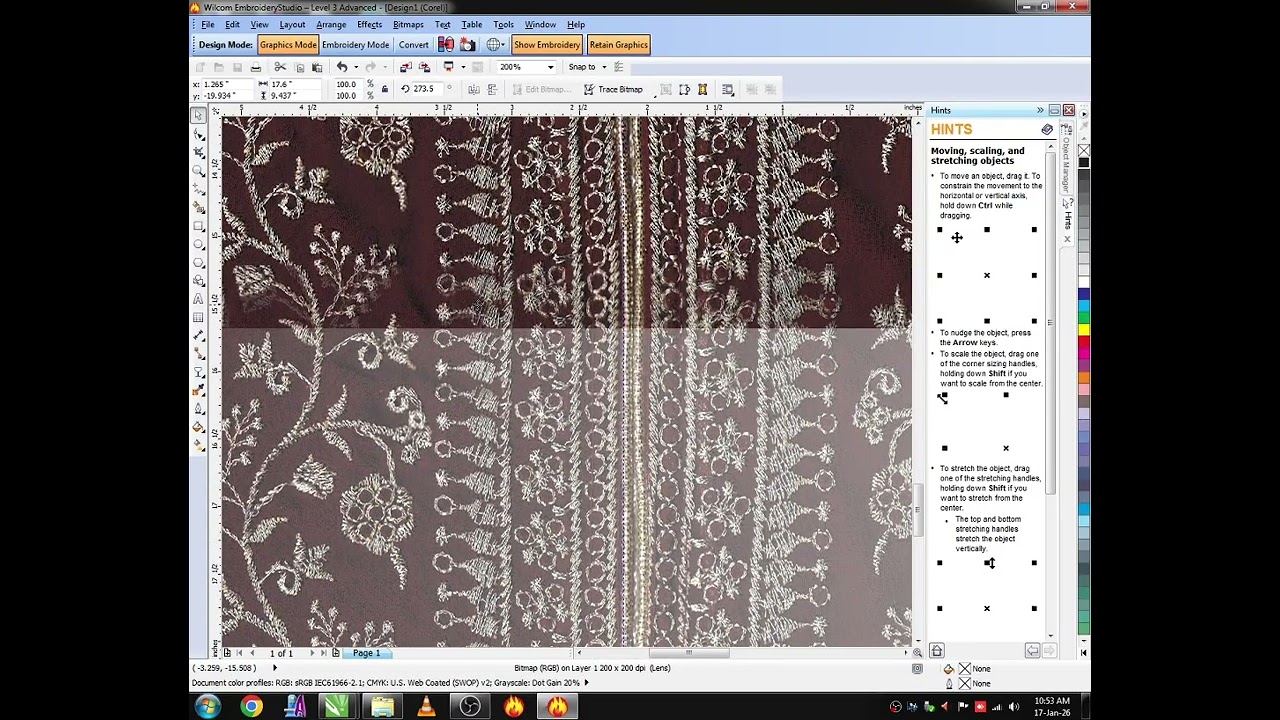This screenshot has height=720, width=1280.
Task: Select the Page 1 tab
Action: [x=366, y=653]
